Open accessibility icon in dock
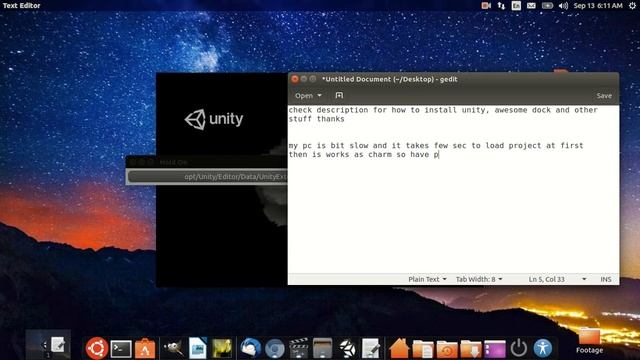 [543, 348]
